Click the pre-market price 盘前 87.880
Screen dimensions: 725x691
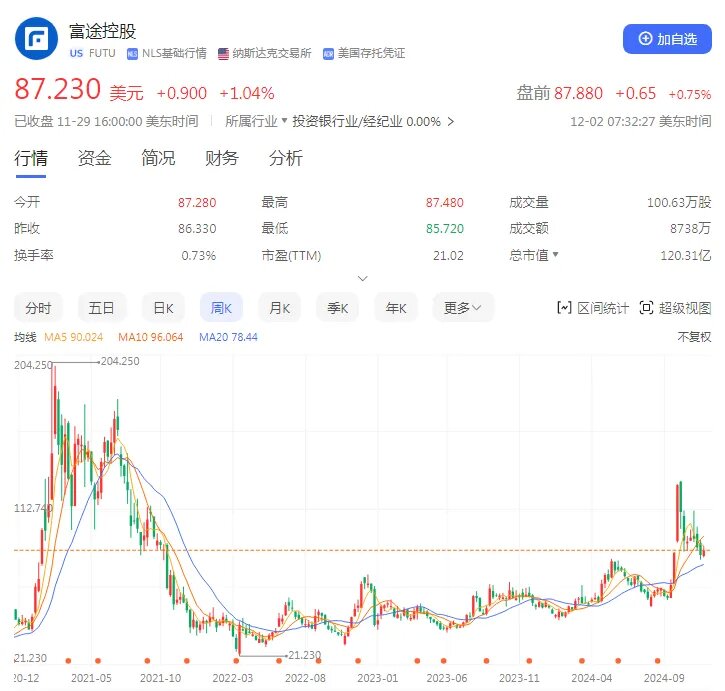pyautogui.click(x=559, y=93)
